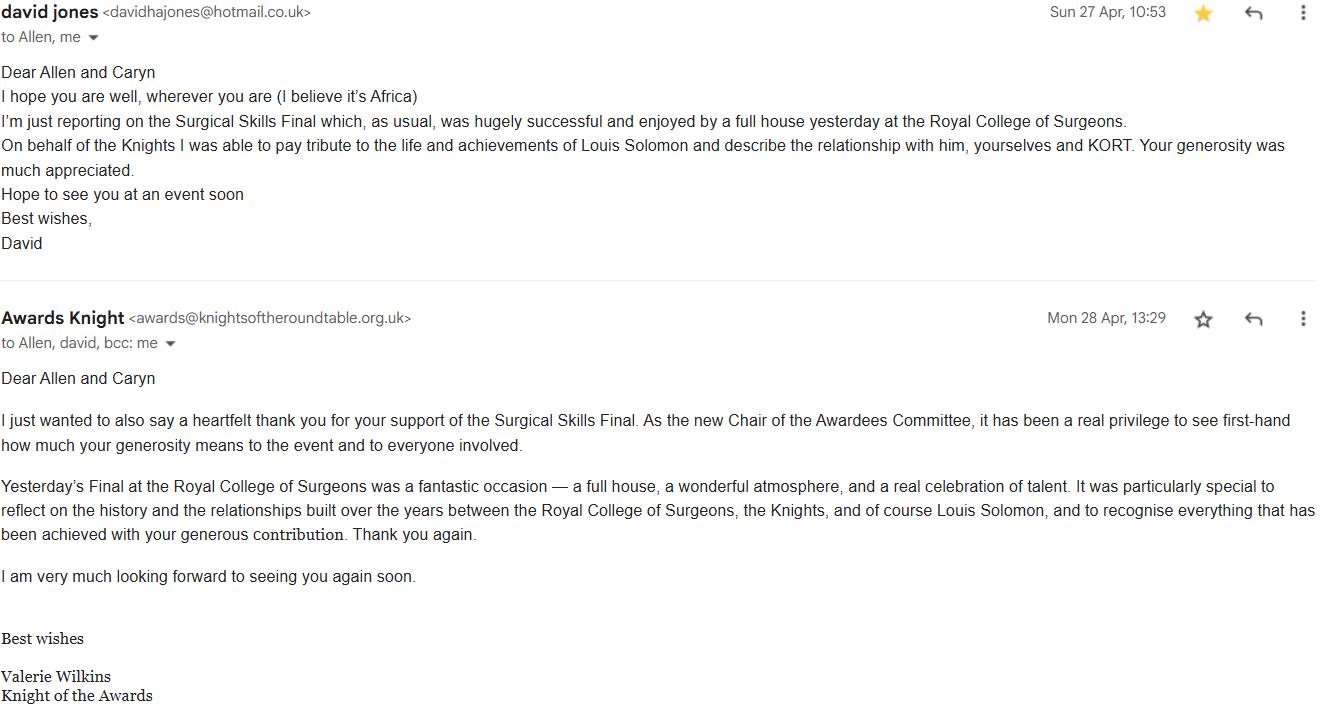Click the 'Dear Allen and Caryn' greeting in first email
The image size is (1322, 711).
(78, 73)
